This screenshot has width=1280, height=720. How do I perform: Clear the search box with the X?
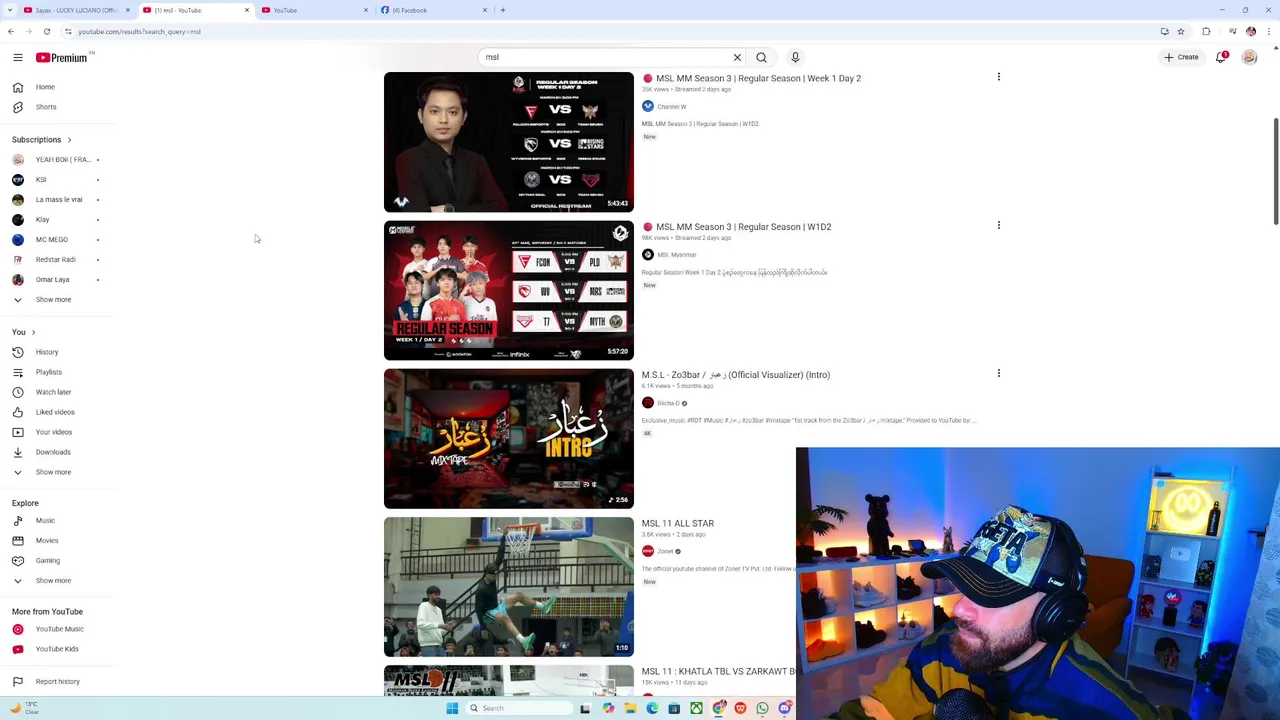pos(737,57)
